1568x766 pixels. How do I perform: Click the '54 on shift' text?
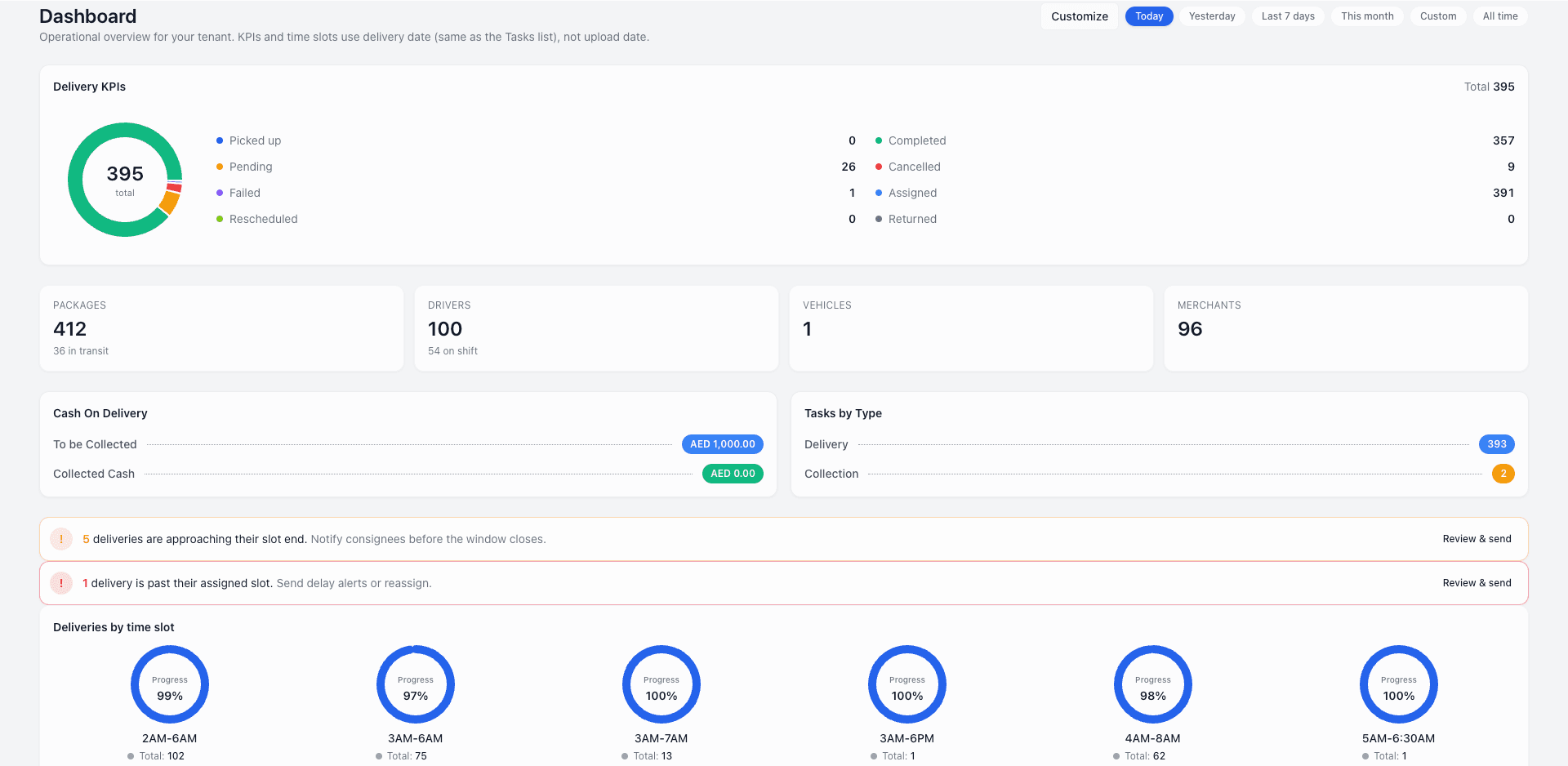tap(452, 351)
